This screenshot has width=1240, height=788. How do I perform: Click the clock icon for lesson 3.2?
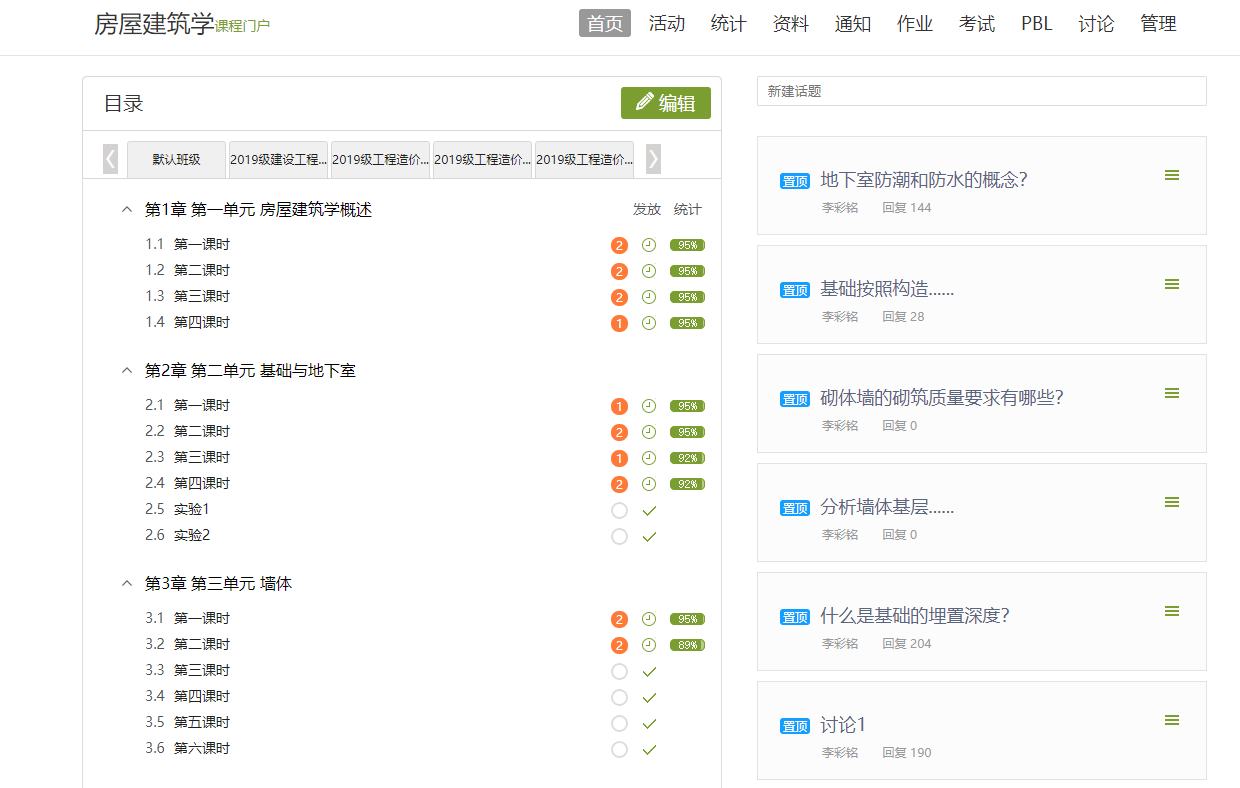pos(649,645)
